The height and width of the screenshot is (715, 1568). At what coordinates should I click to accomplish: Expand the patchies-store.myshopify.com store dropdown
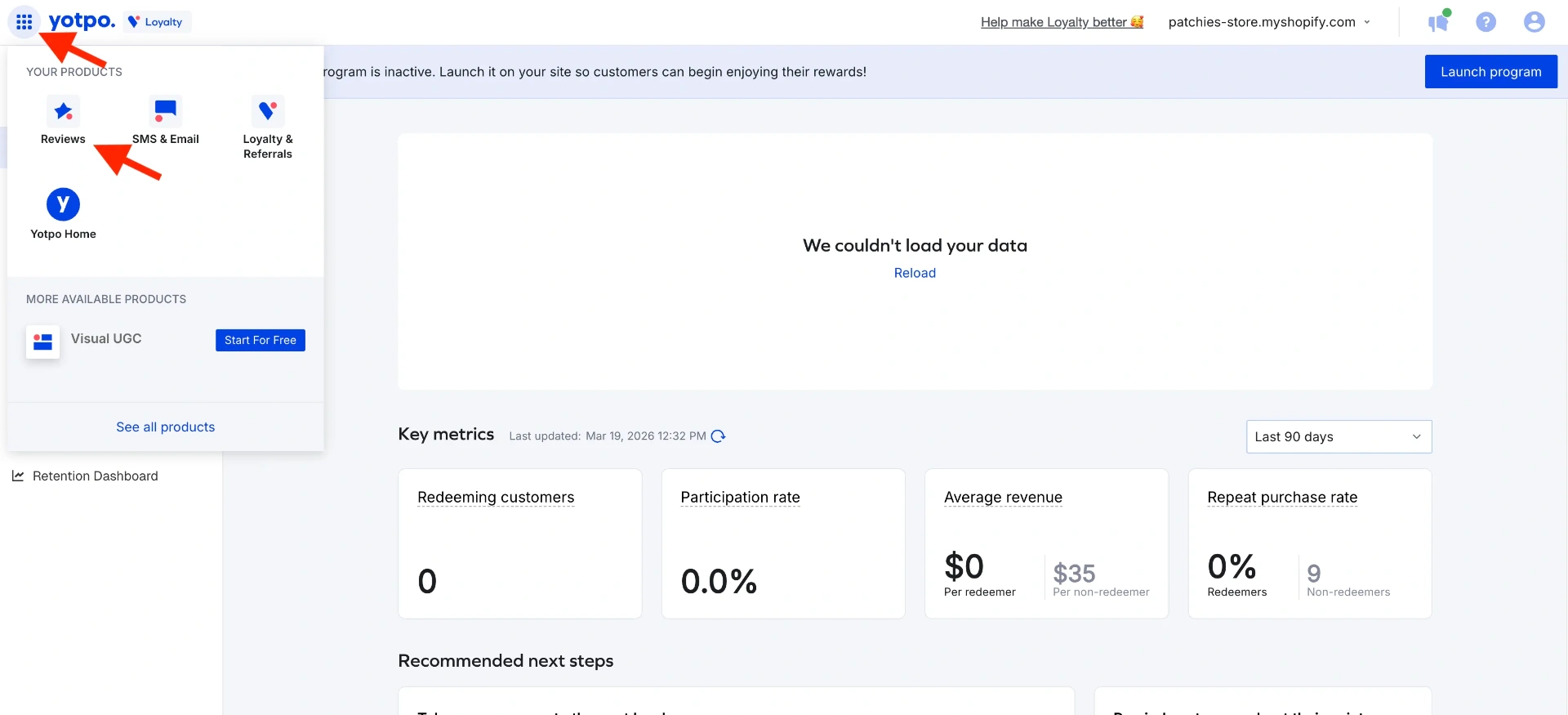[1269, 22]
